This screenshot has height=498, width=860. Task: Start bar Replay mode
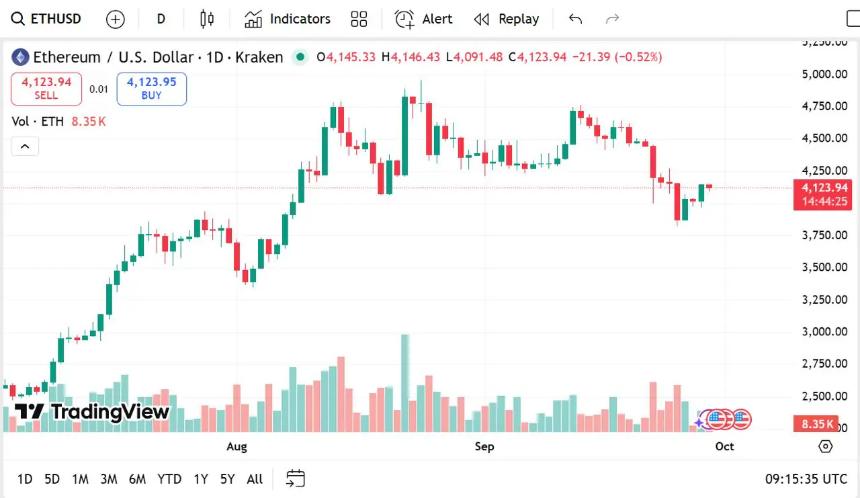click(506, 19)
